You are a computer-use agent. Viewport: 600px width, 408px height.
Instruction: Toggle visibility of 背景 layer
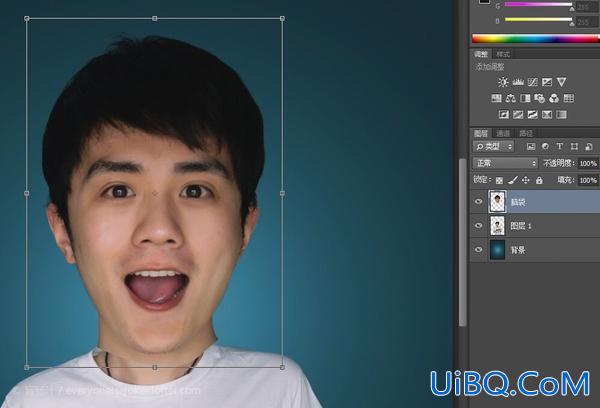coord(478,250)
